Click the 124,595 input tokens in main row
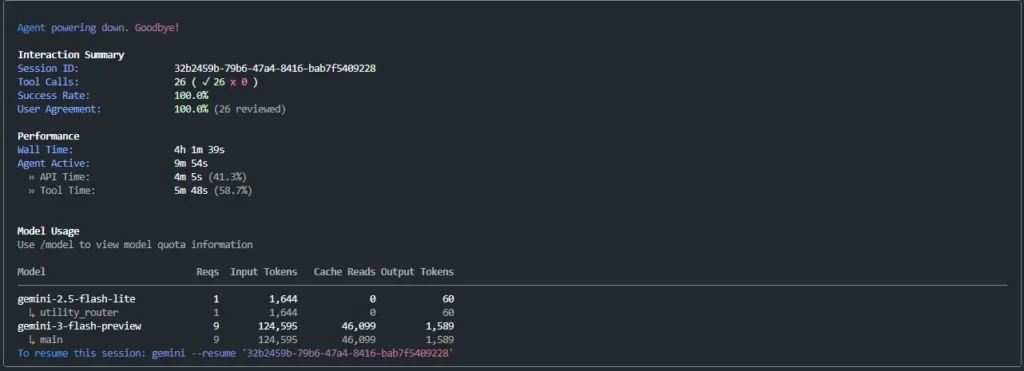Image resolution: width=1024 pixels, height=371 pixels. click(x=278, y=340)
